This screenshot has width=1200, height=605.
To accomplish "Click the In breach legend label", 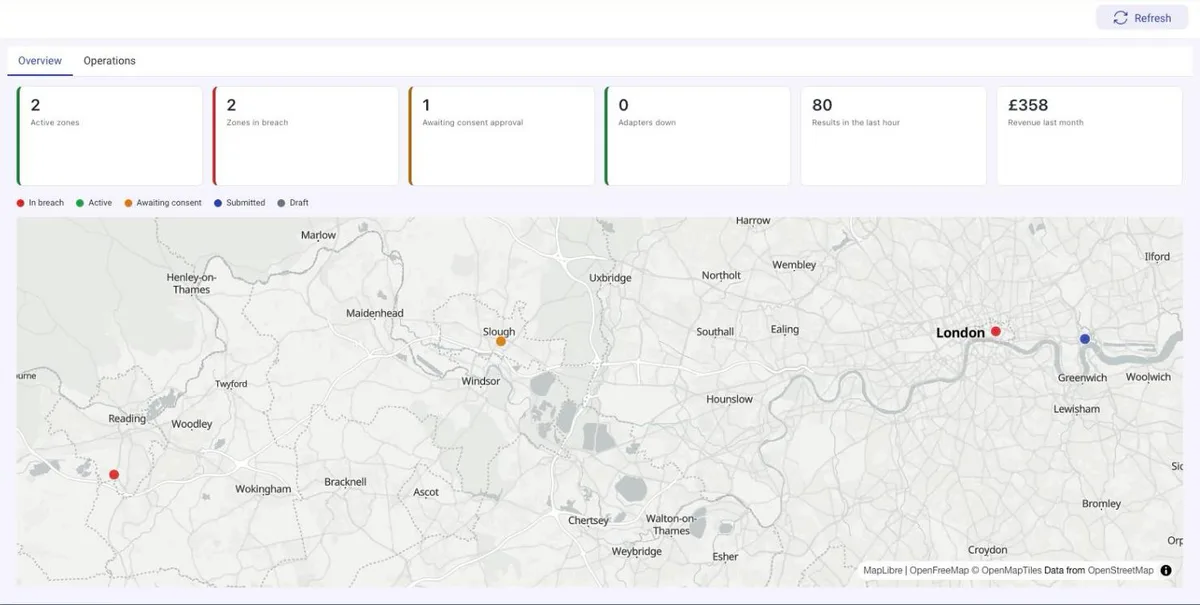I will [x=46, y=203].
